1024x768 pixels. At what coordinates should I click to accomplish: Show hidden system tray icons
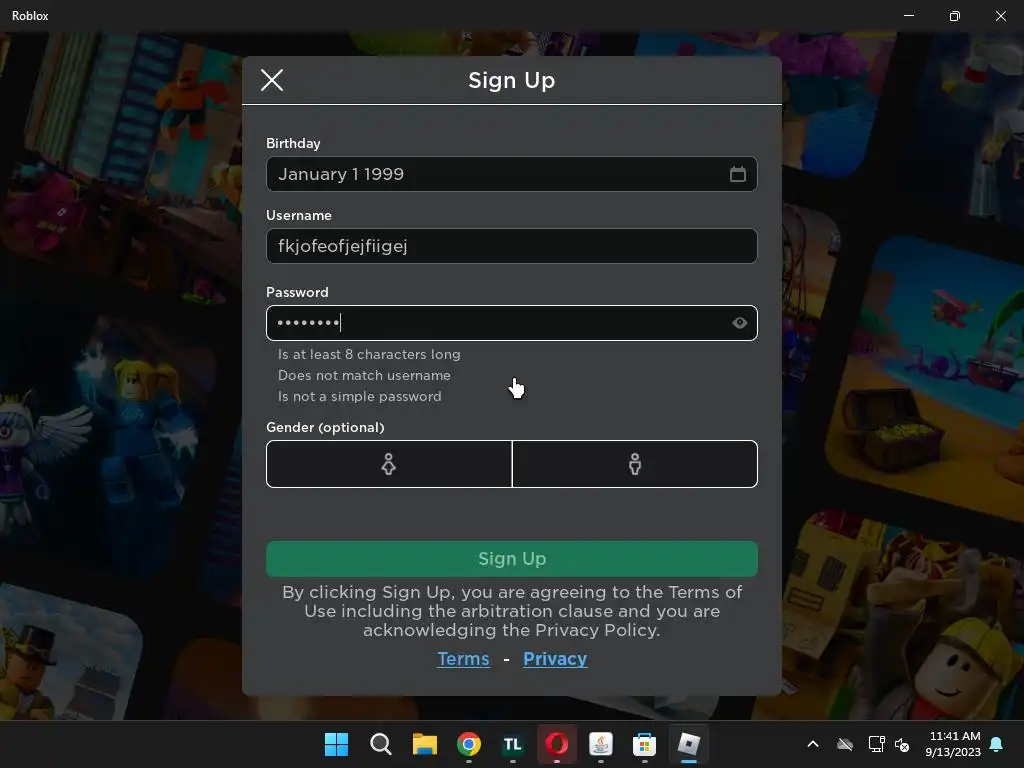(812, 744)
